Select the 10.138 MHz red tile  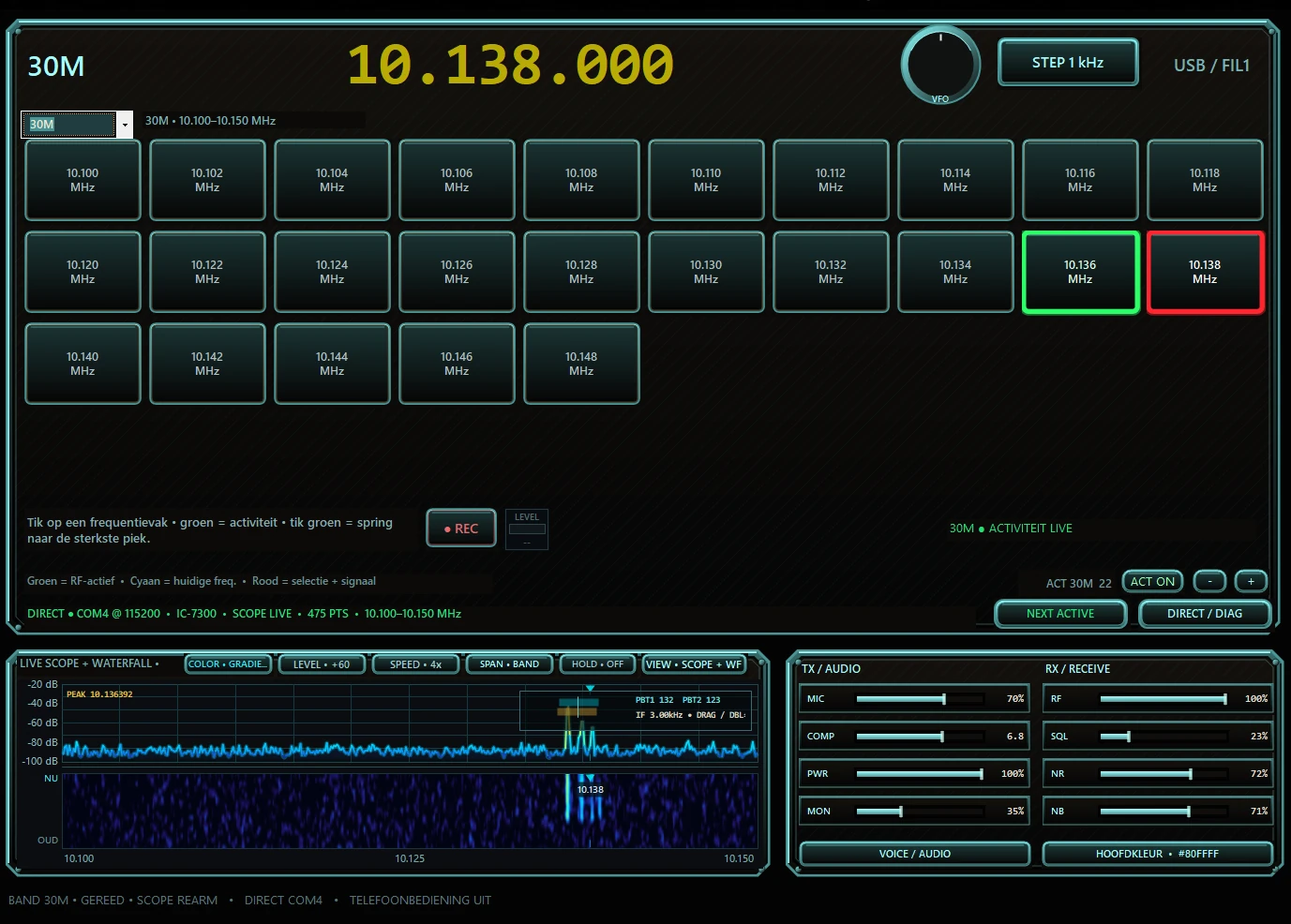pos(1205,272)
